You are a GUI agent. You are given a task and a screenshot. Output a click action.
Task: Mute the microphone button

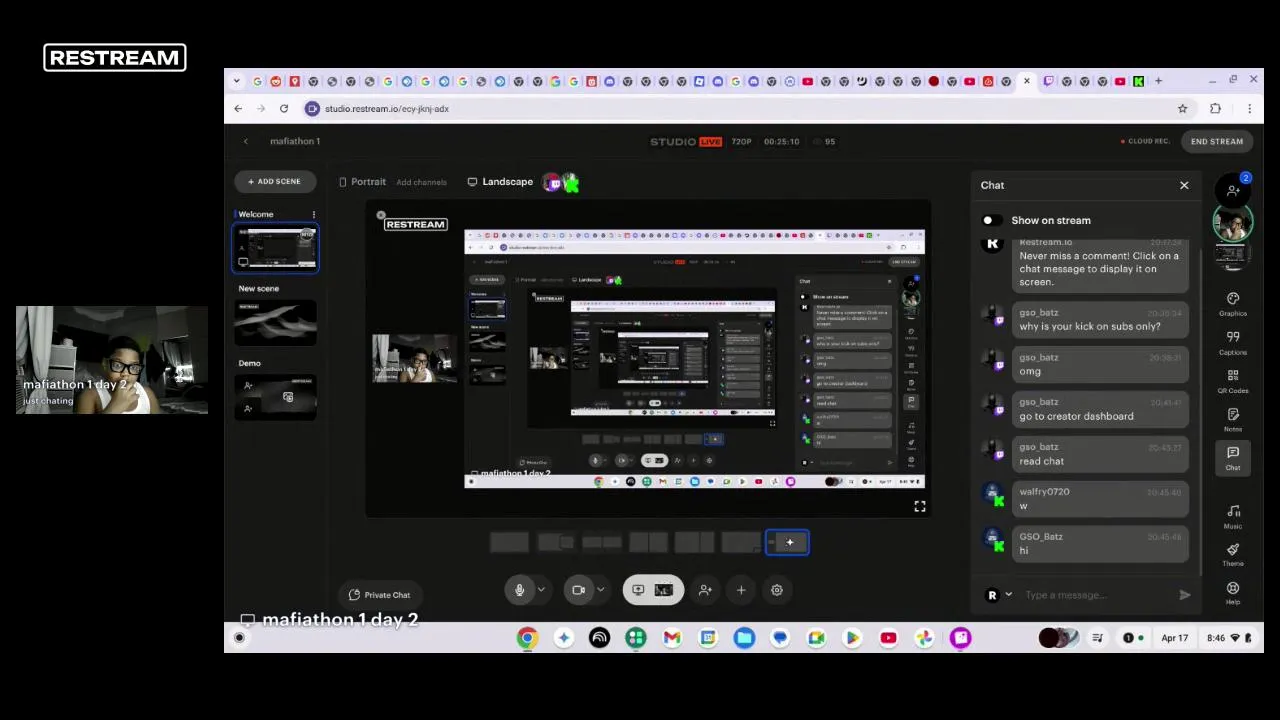519,590
